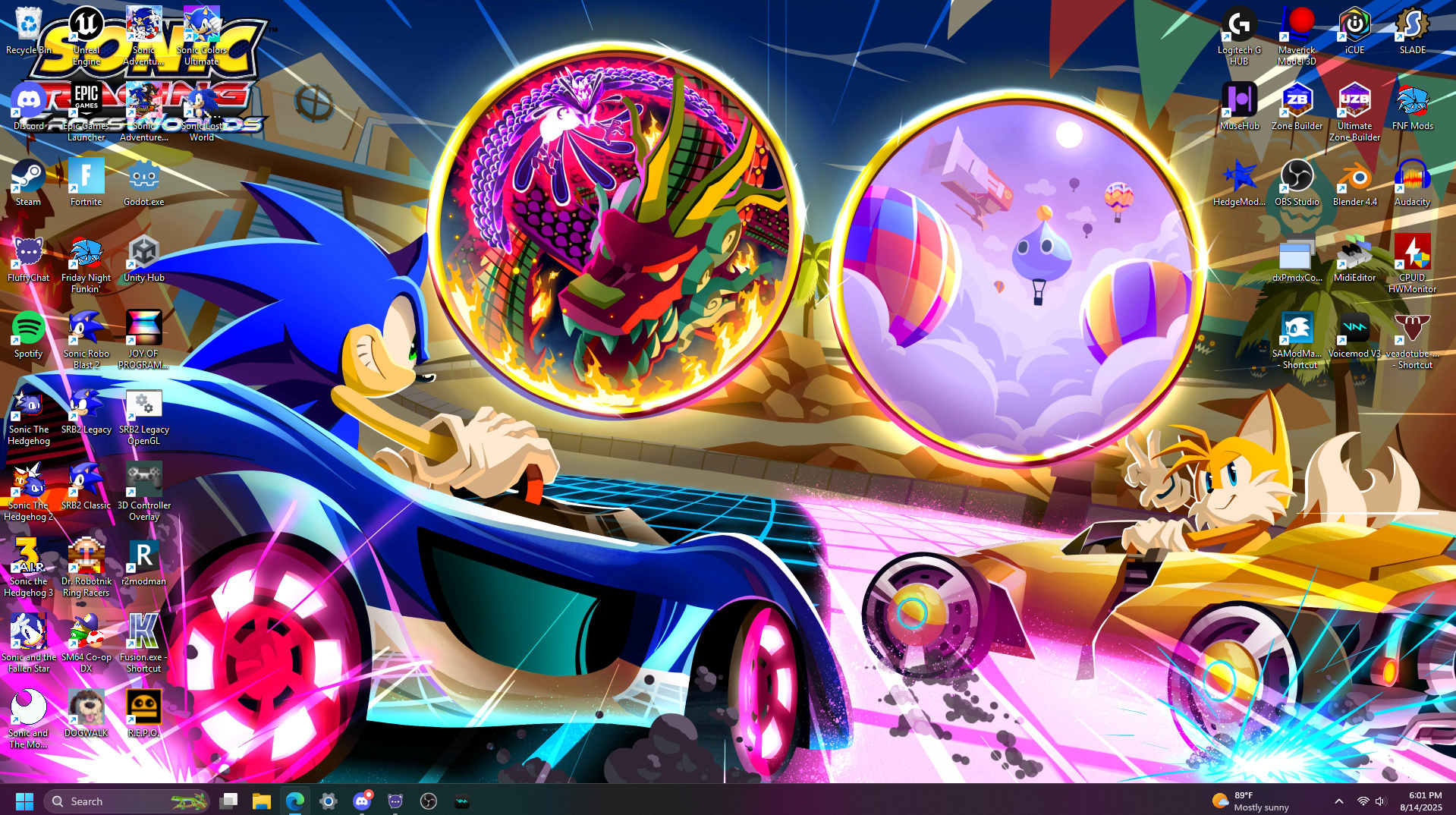This screenshot has width=1456, height=815.
Task: Click the taskbar Search box
Action: click(127, 801)
